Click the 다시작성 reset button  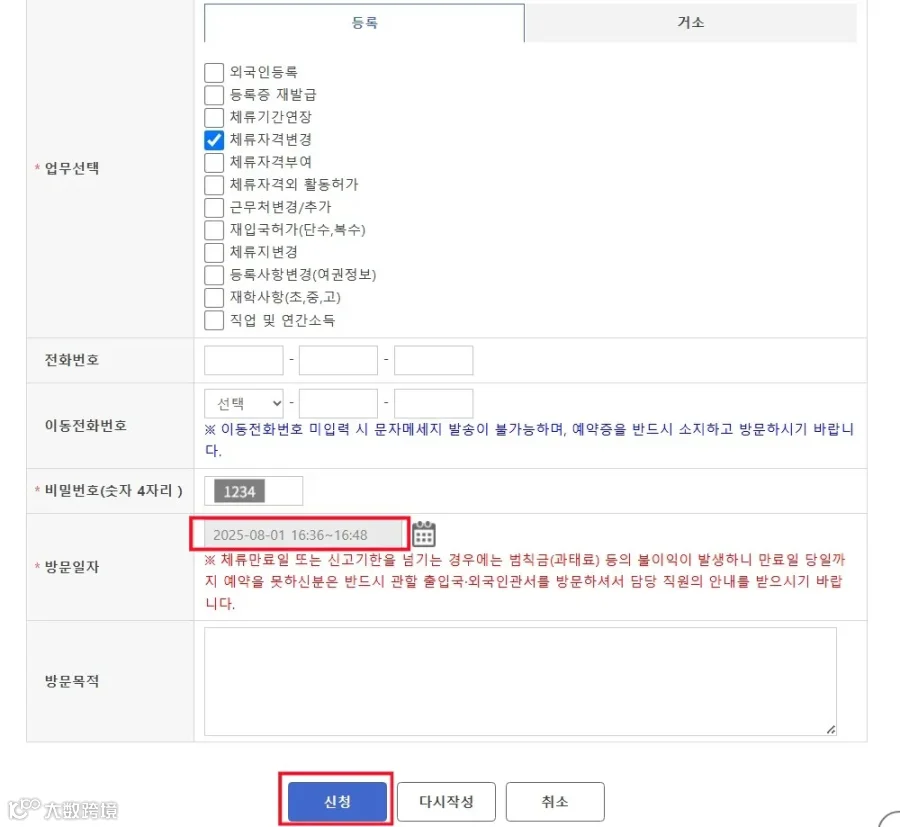tap(446, 801)
